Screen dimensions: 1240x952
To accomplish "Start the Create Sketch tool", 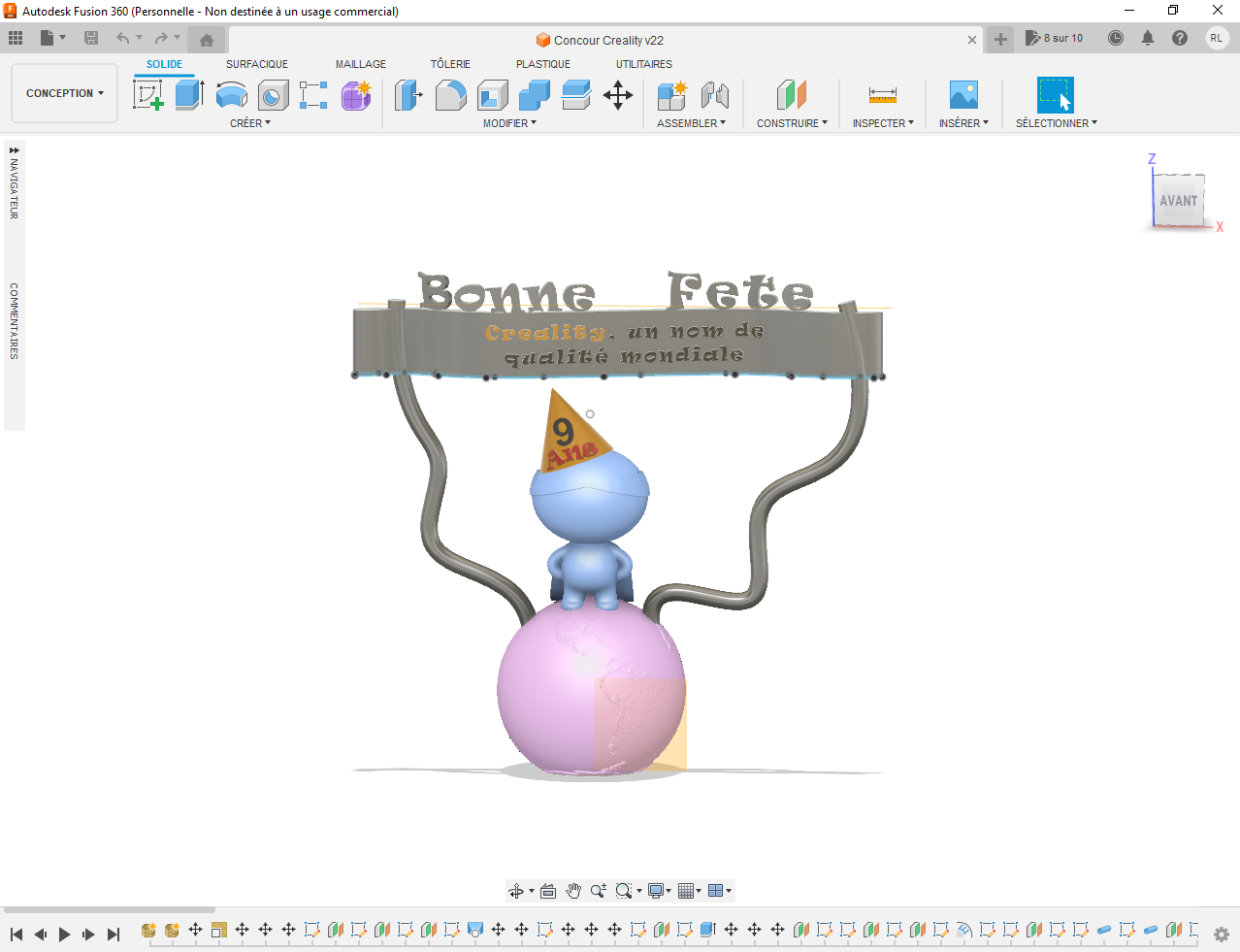I will tap(147, 95).
